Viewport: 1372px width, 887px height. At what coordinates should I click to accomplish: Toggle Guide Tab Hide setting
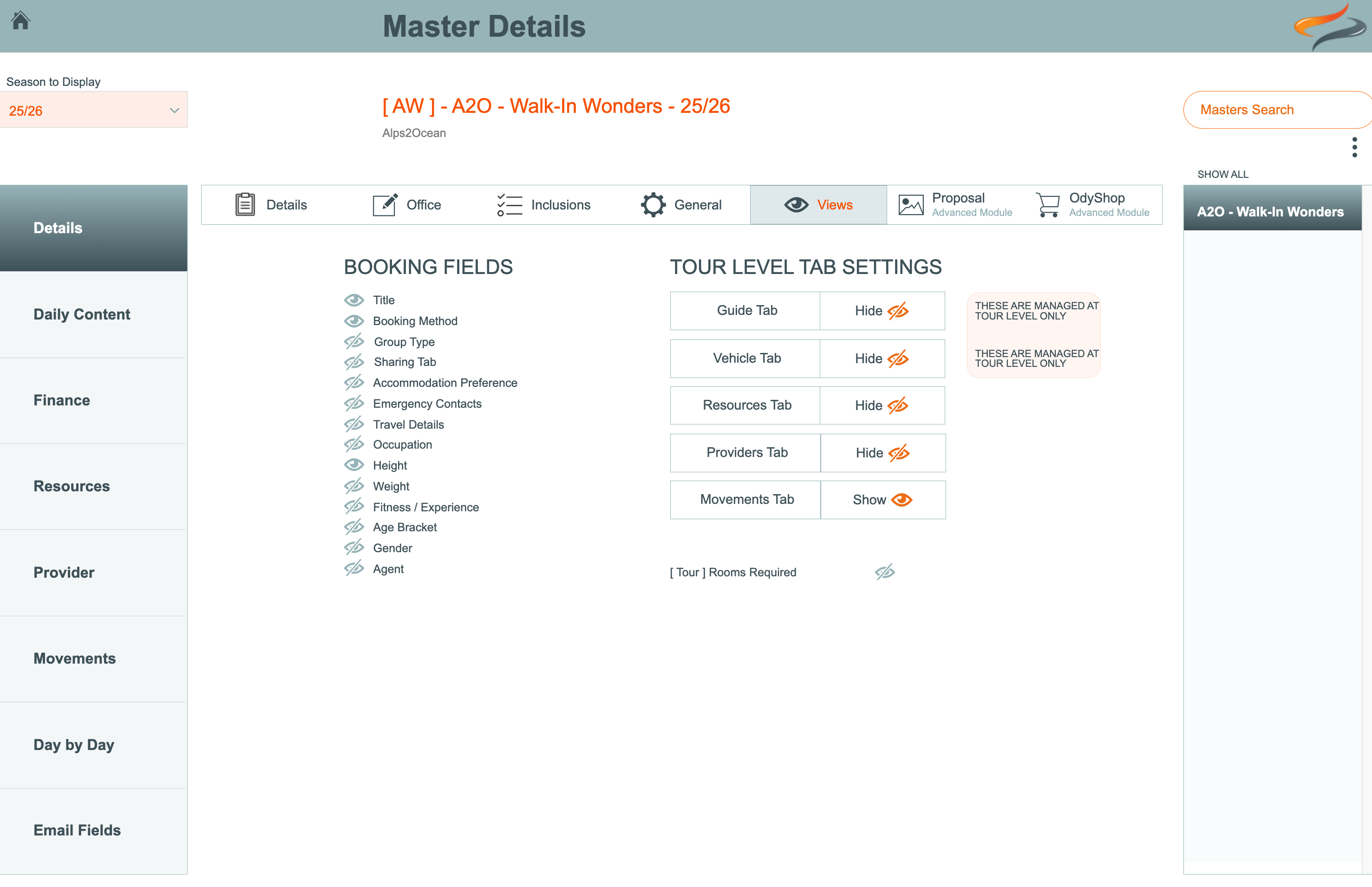[x=882, y=311]
